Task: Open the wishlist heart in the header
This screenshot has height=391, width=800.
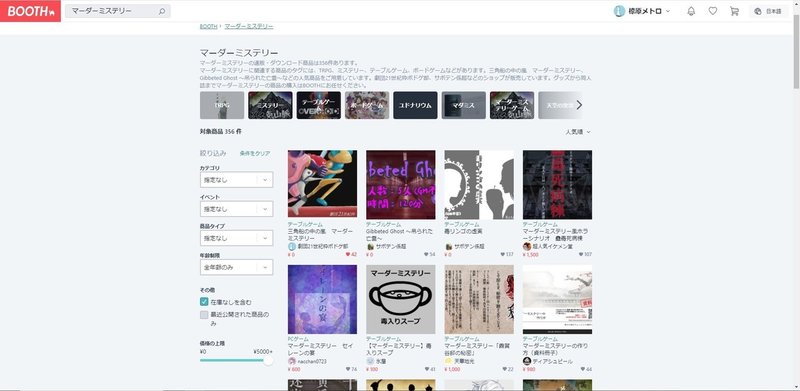Action: (x=713, y=11)
